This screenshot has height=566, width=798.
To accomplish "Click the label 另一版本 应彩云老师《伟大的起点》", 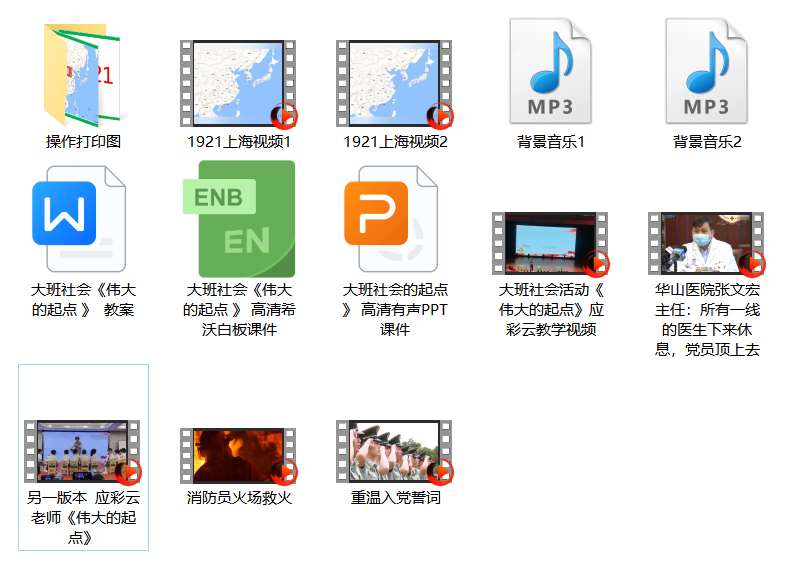I will [x=83, y=518].
